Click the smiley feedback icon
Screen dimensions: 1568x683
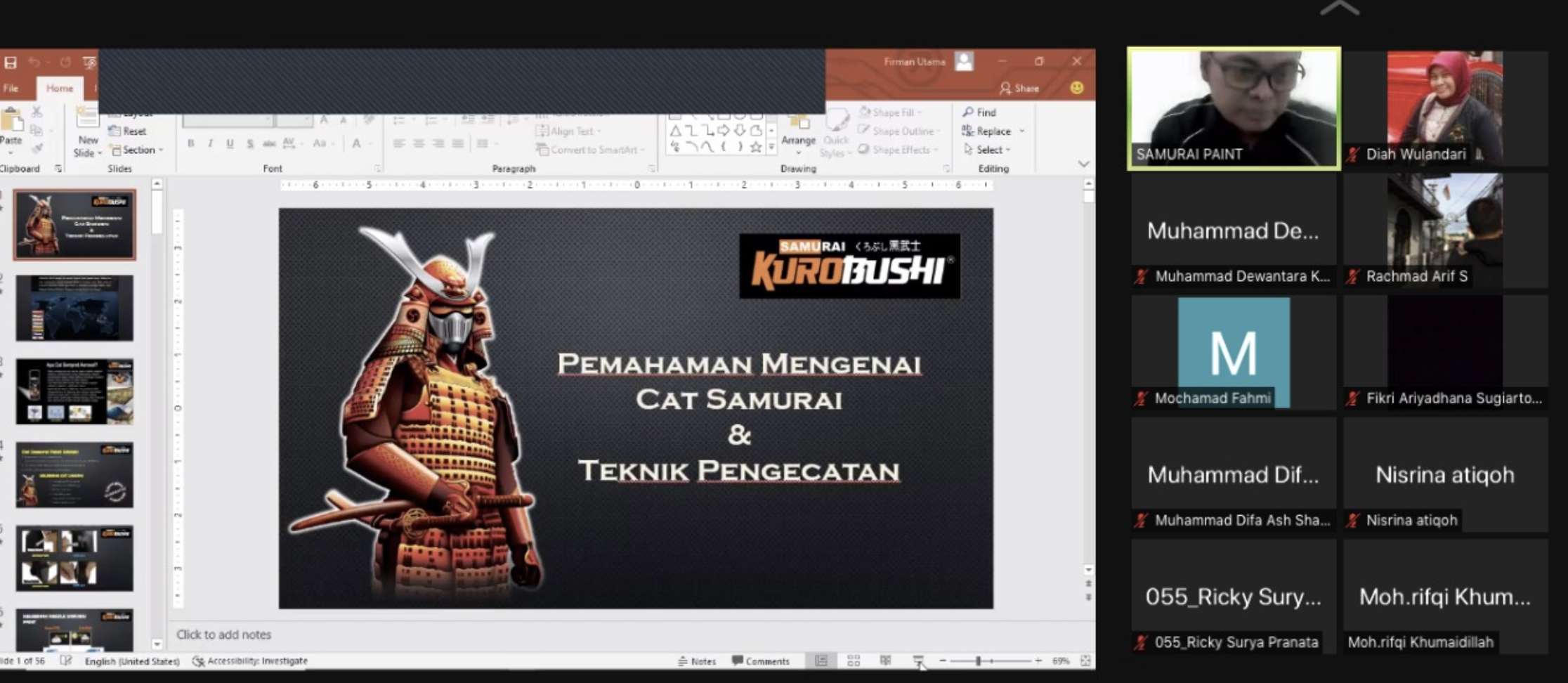(x=1076, y=88)
